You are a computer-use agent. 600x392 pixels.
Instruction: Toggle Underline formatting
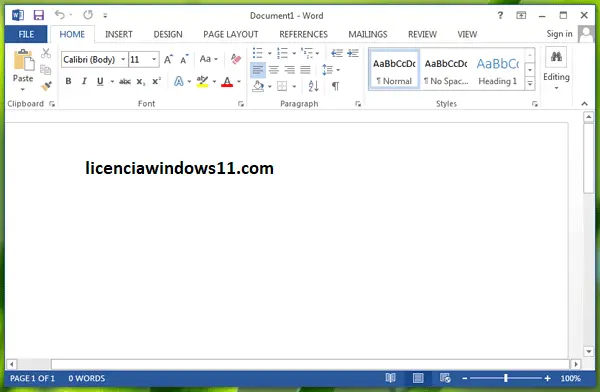[100, 81]
